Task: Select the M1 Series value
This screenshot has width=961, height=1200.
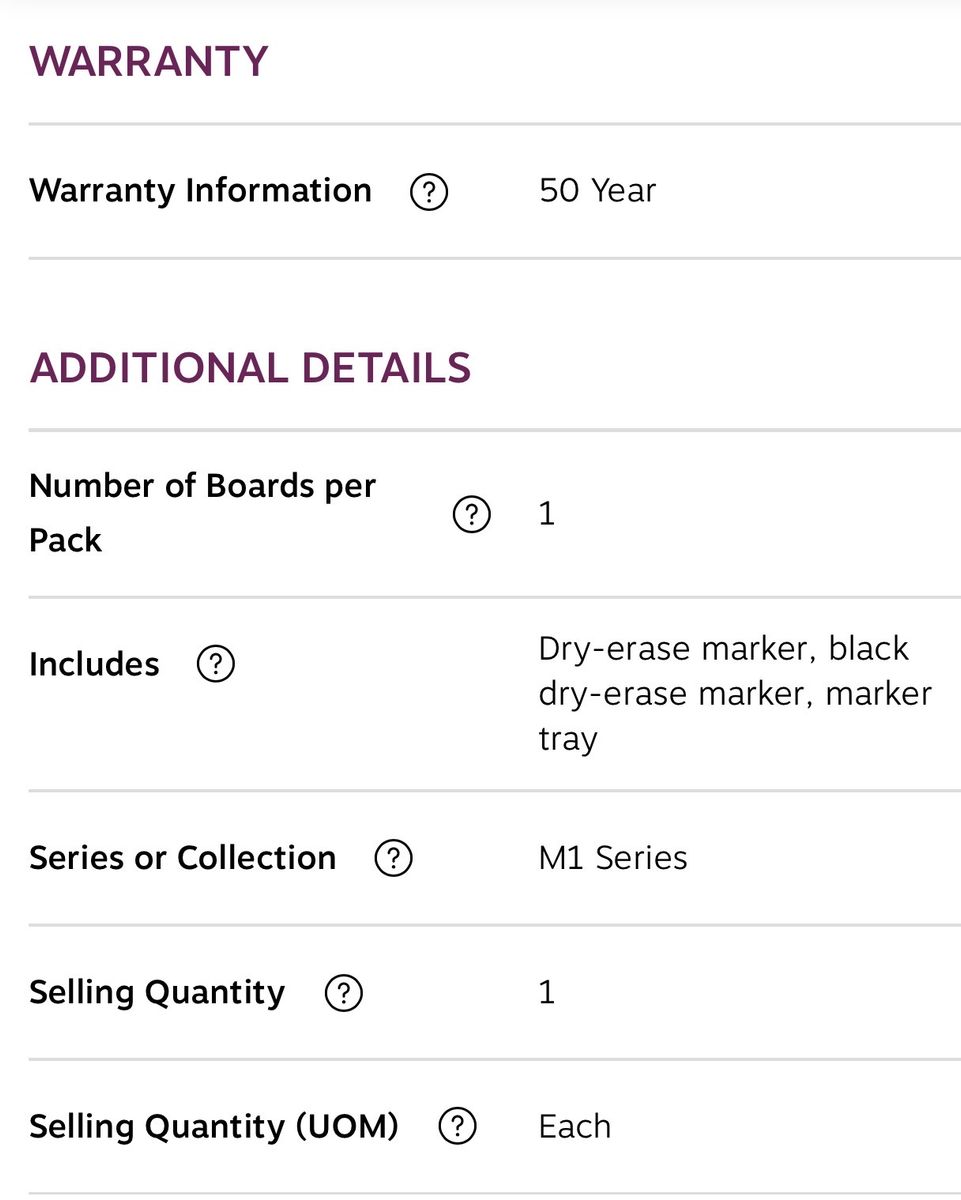Action: point(612,858)
